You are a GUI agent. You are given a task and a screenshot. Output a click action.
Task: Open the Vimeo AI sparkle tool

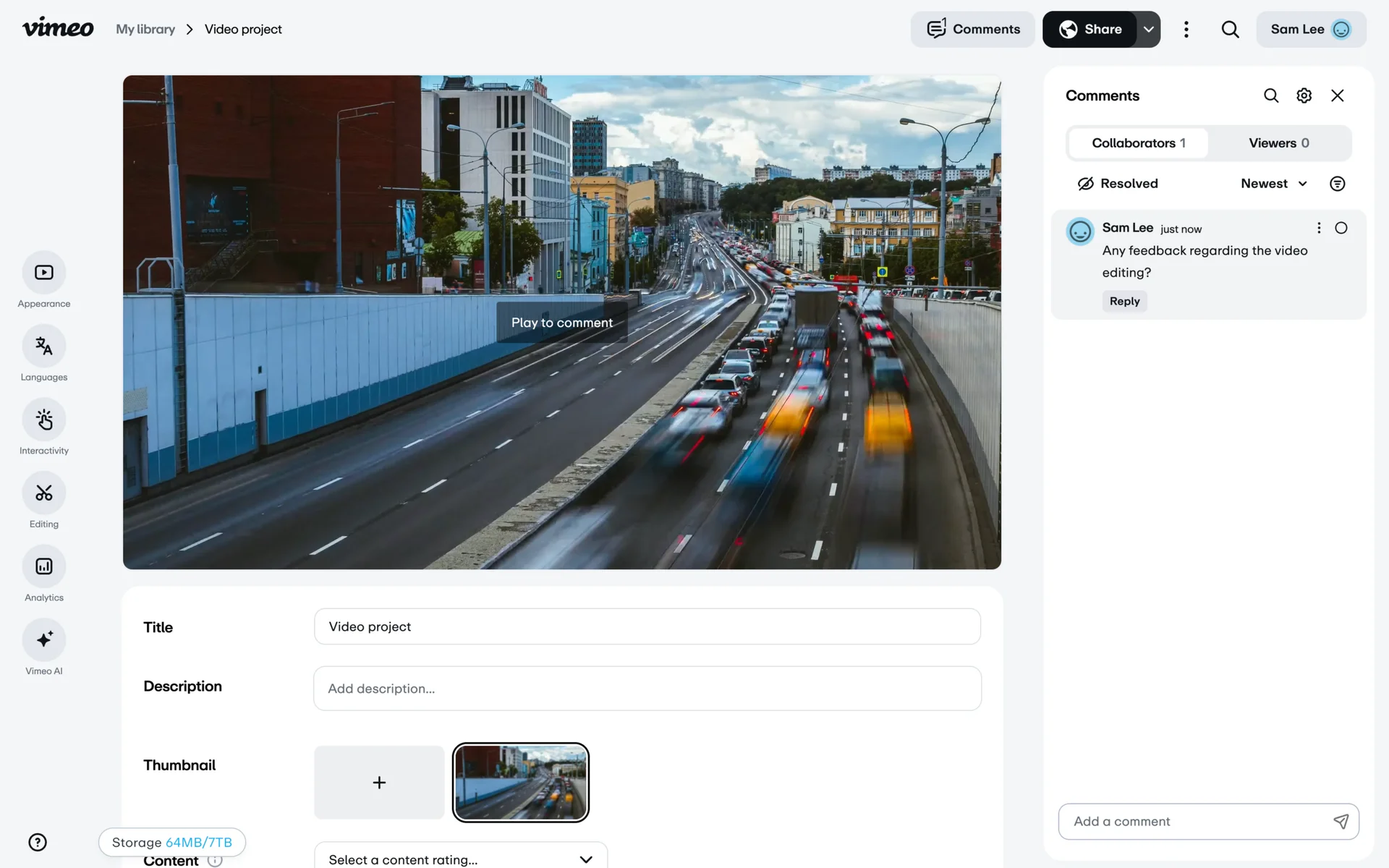[44, 640]
